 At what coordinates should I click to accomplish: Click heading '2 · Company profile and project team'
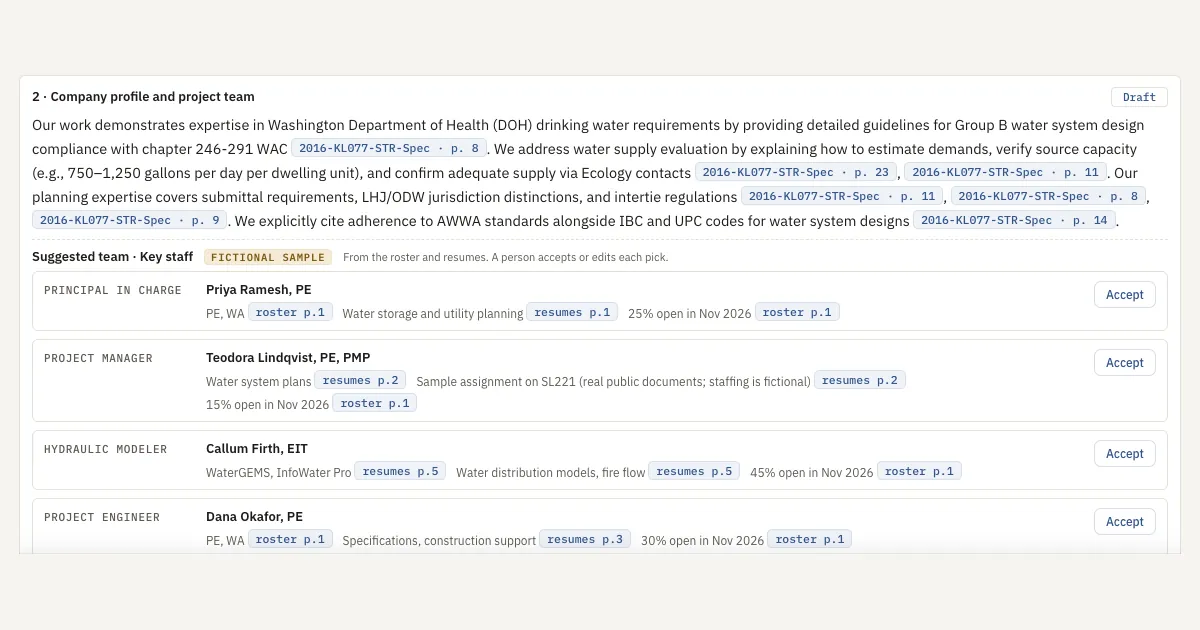(x=143, y=97)
